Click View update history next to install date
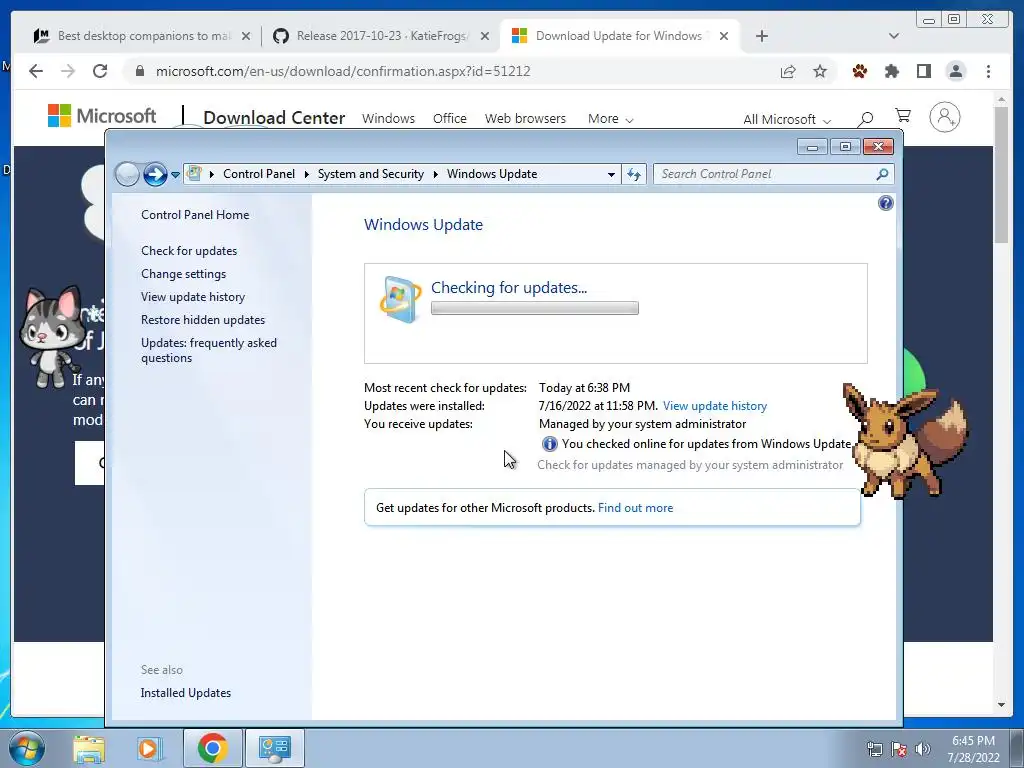1024x768 pixels. (x=714, y=406)
